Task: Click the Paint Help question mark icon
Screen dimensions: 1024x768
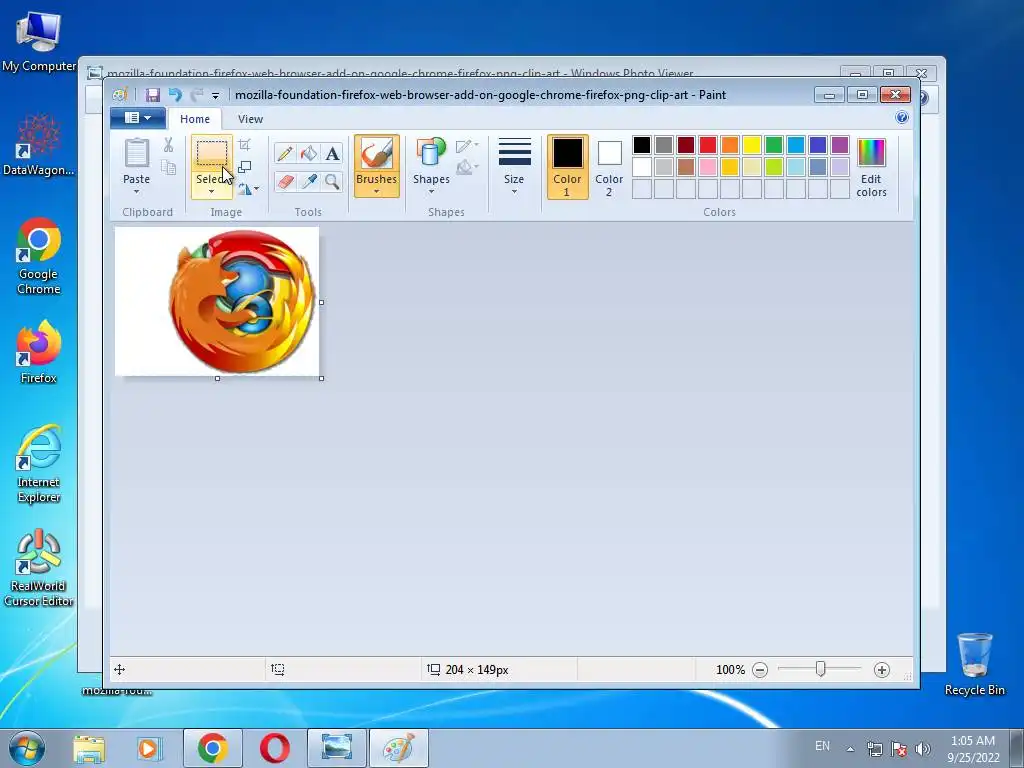Action: pyautogui.click(x=902, y=118)
